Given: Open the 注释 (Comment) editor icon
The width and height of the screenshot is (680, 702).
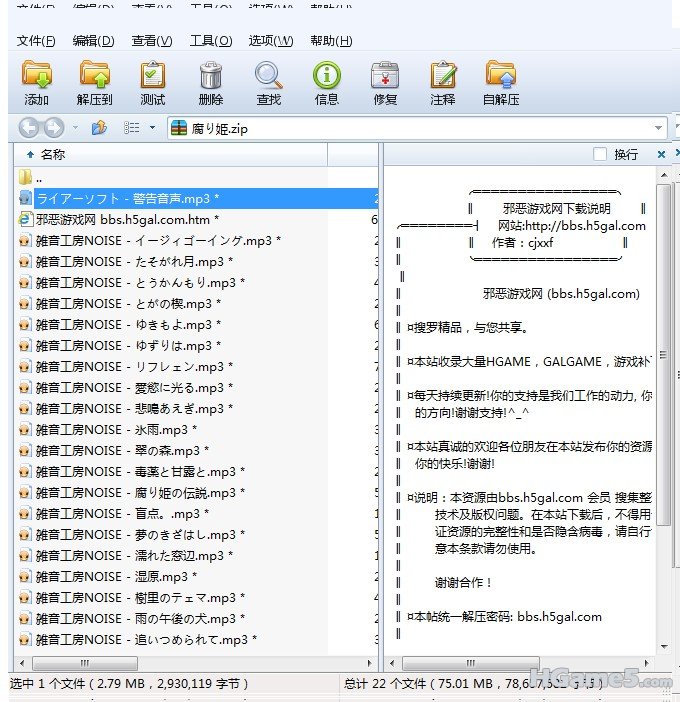Looking at the screenshot, I should pos(443,83).
